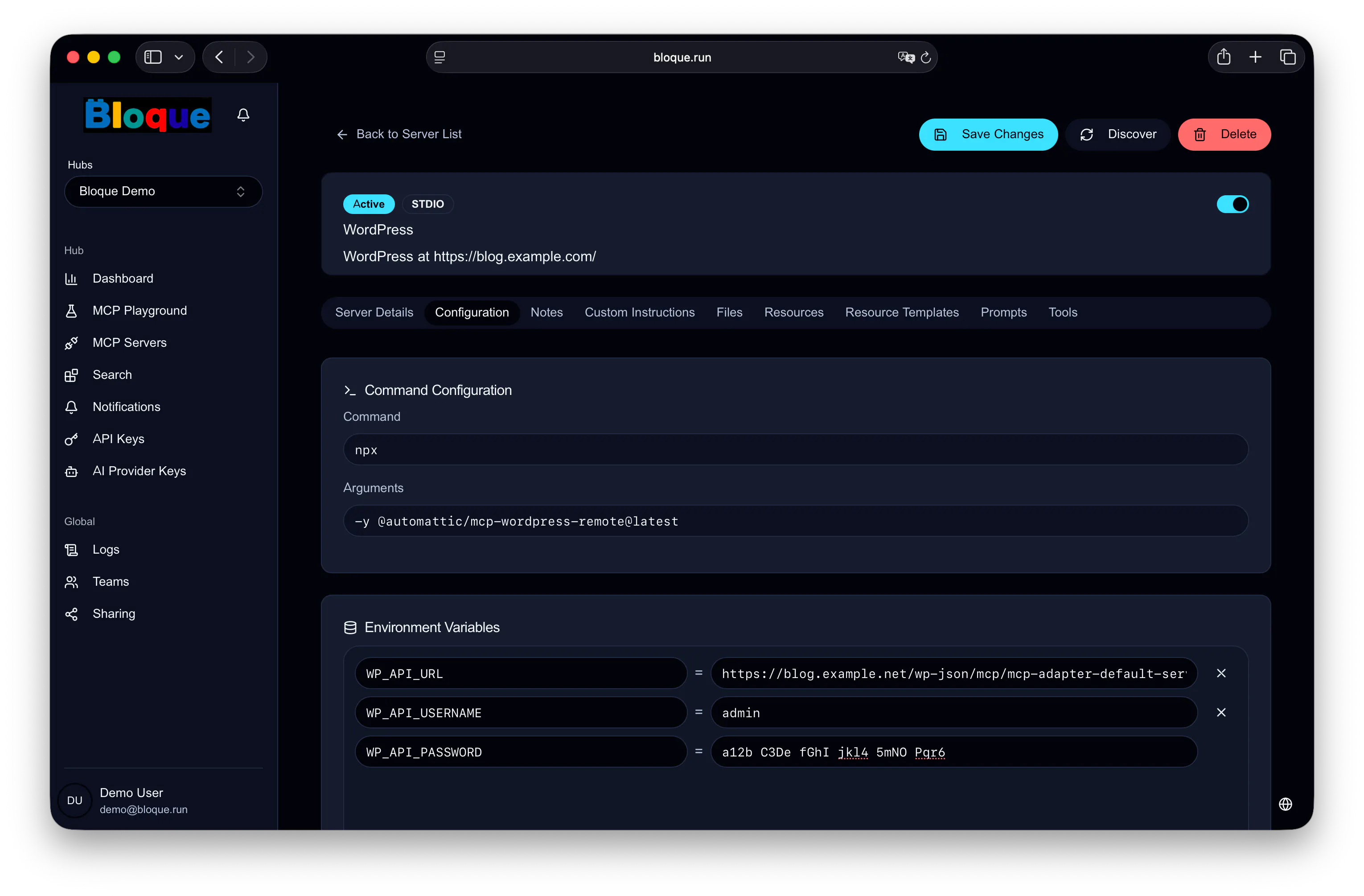This screenshot has height=896, width=1364.
Task: Click the admin username value field
Action: [x=953, y=712]
